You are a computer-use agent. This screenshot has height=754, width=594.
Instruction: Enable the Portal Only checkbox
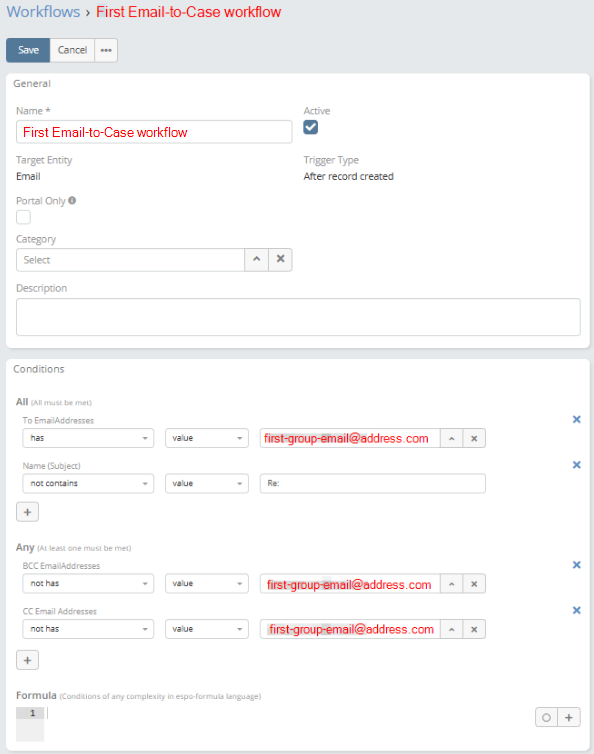24,217
